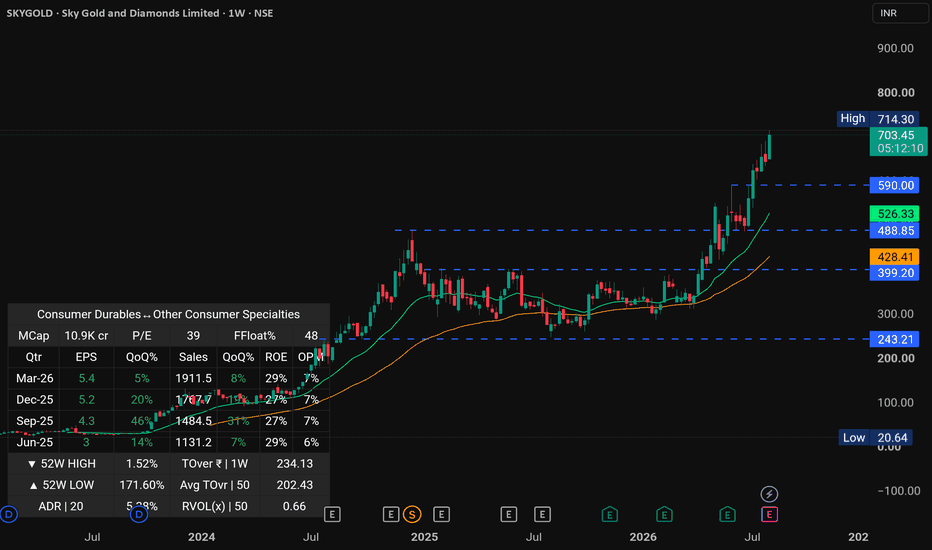Image resolution: width=932 pixels, height=550 pixels.
Task: Click the green E marker nearest the 2026 label
Action: [664, 514]
